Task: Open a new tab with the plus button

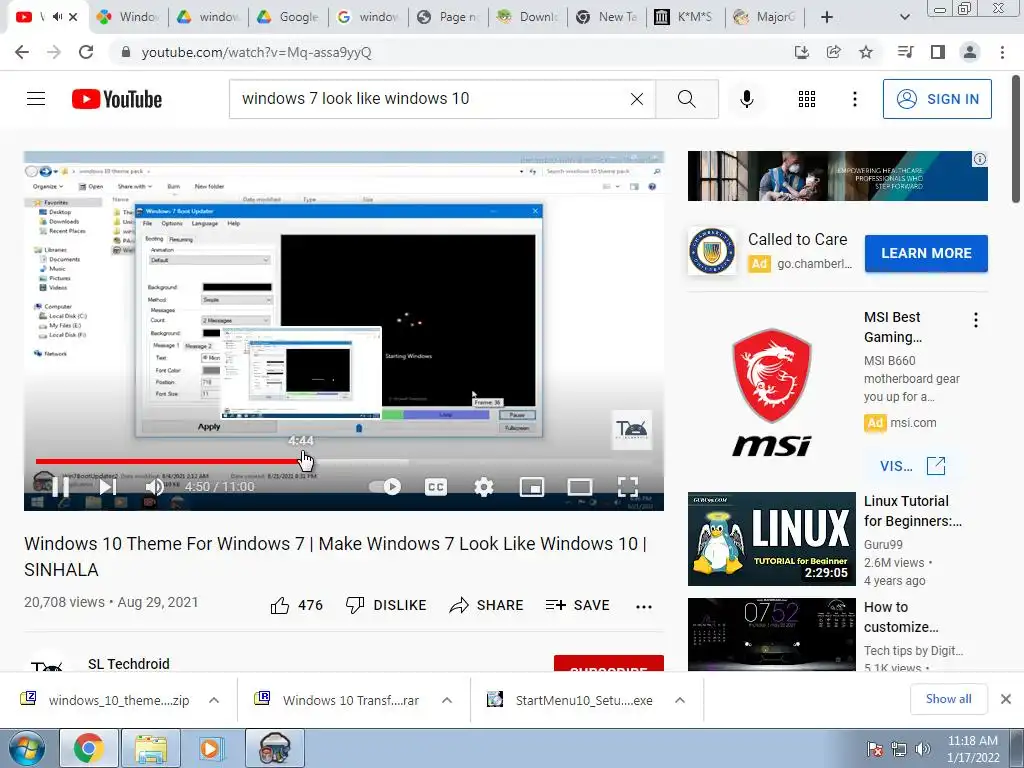Action: [827, 17]
